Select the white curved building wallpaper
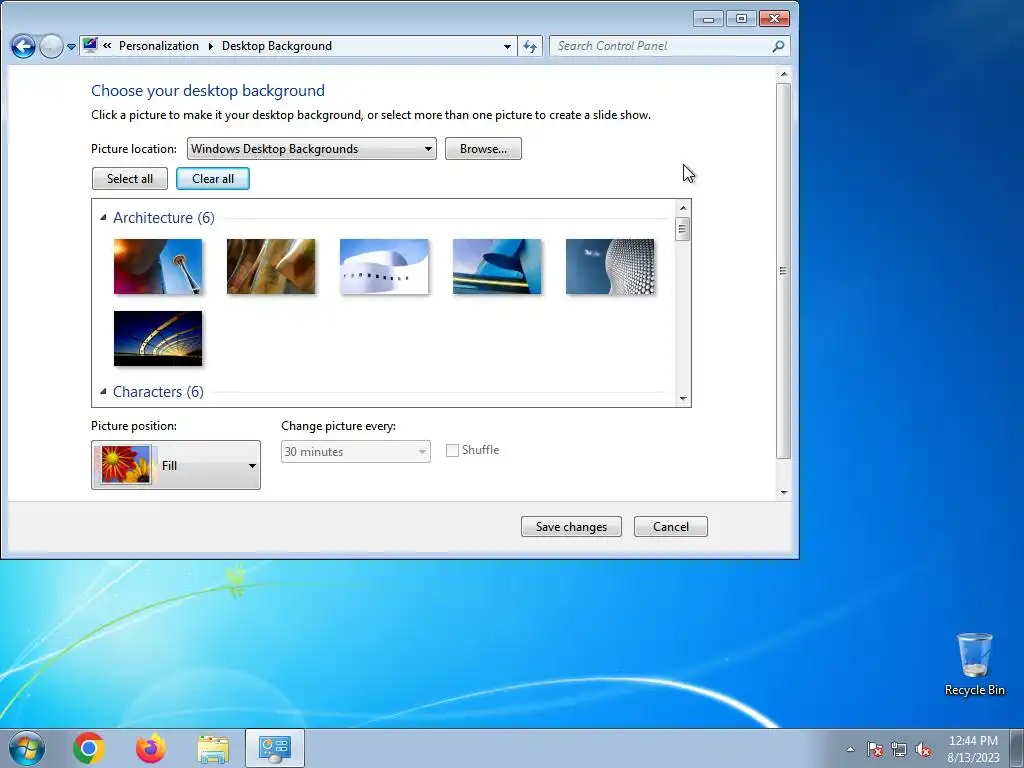 coord(384,266)
